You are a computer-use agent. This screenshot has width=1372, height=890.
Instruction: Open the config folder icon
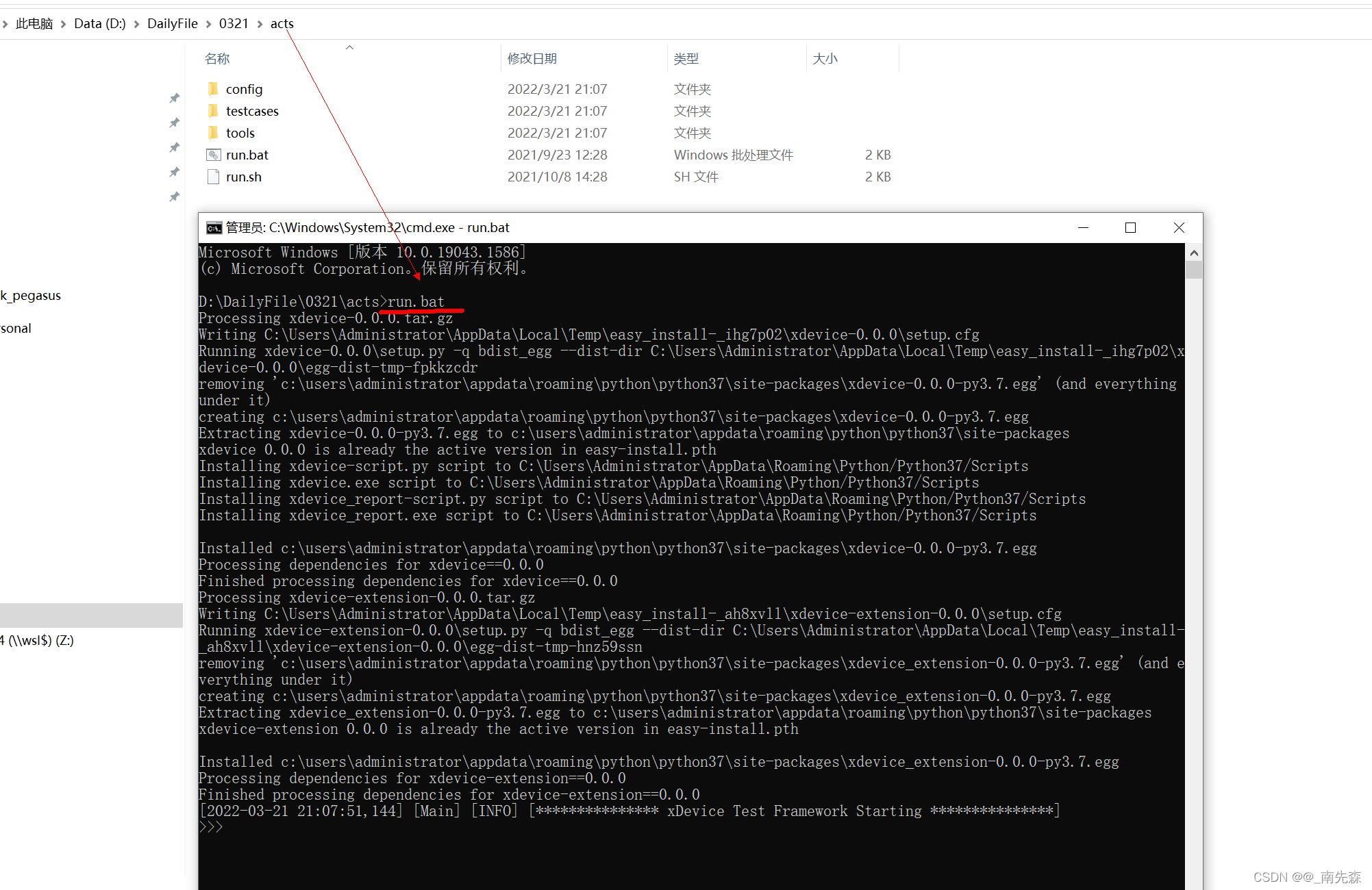point(213,89)
